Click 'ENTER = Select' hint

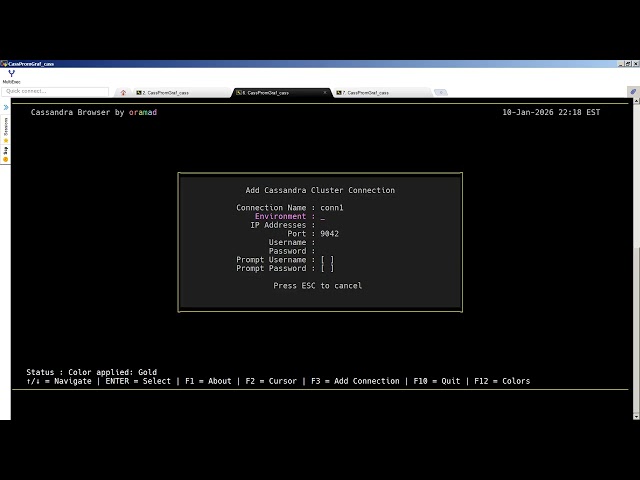pos(138,381)
